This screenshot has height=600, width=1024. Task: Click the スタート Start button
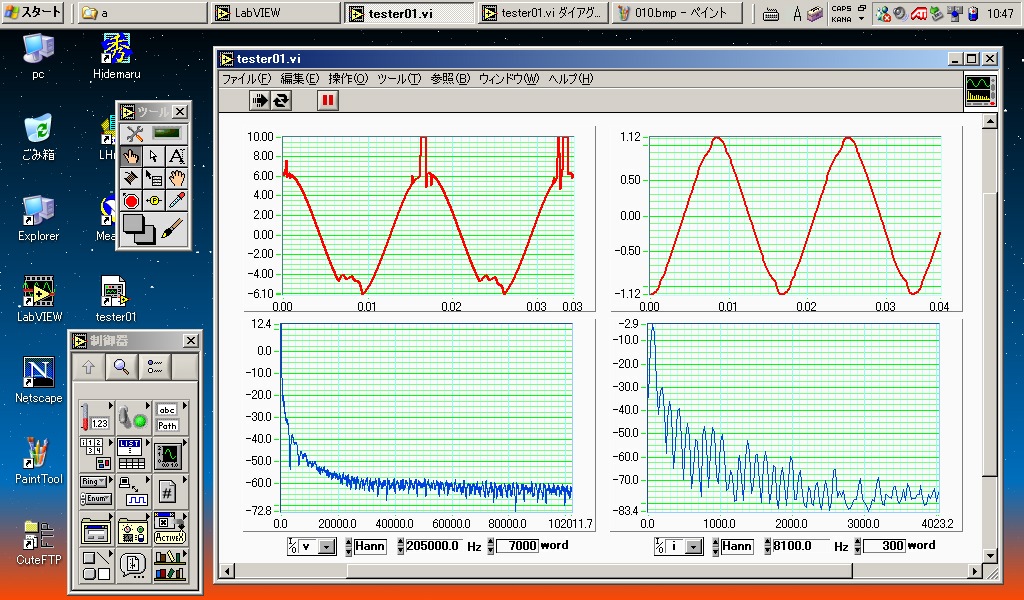33,13
